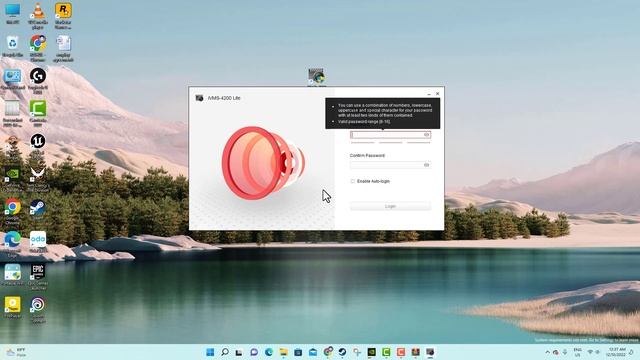Open the Unreal Engine desktop icon
Image resolution: width=640 pixels, height=360 pixels.
[38, 146]
